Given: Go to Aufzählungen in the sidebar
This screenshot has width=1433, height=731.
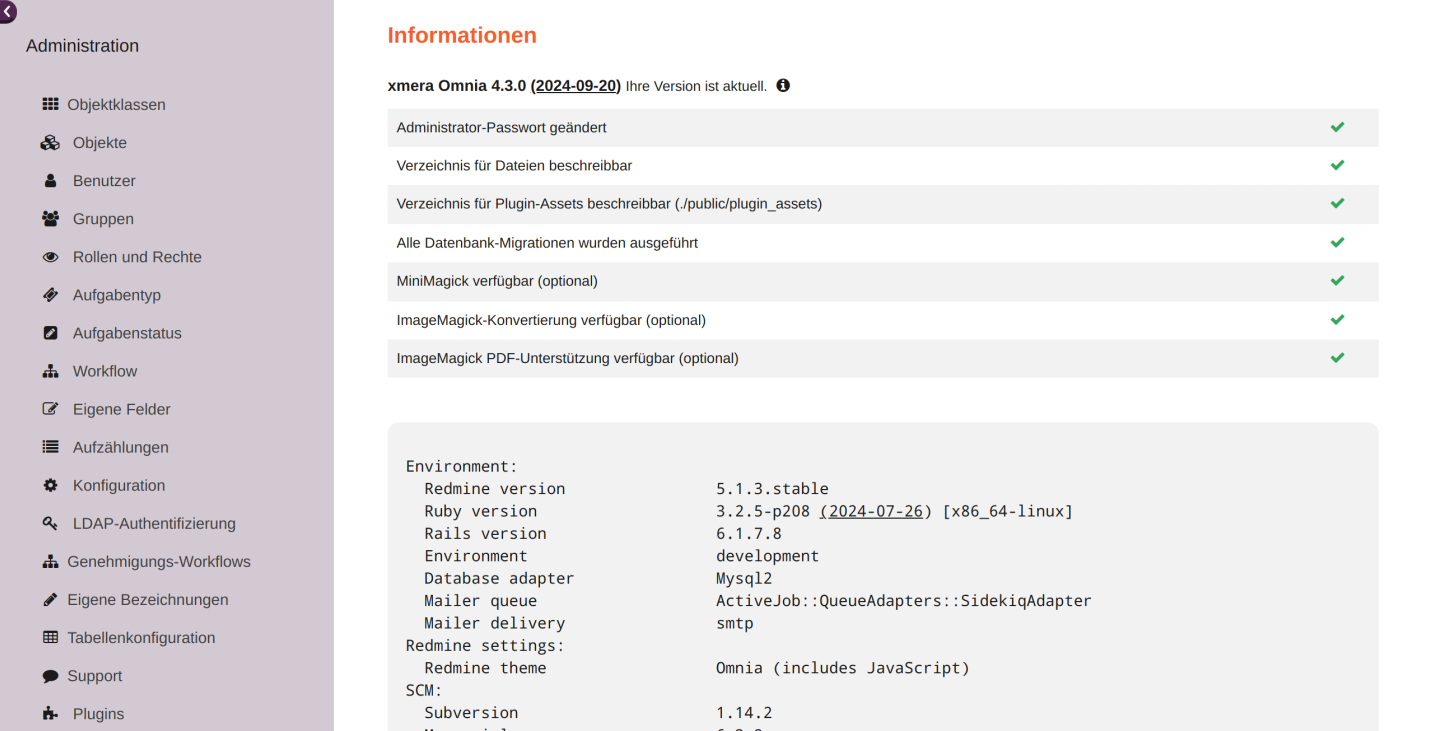Looking at the screenshot, I should [120, 447].
